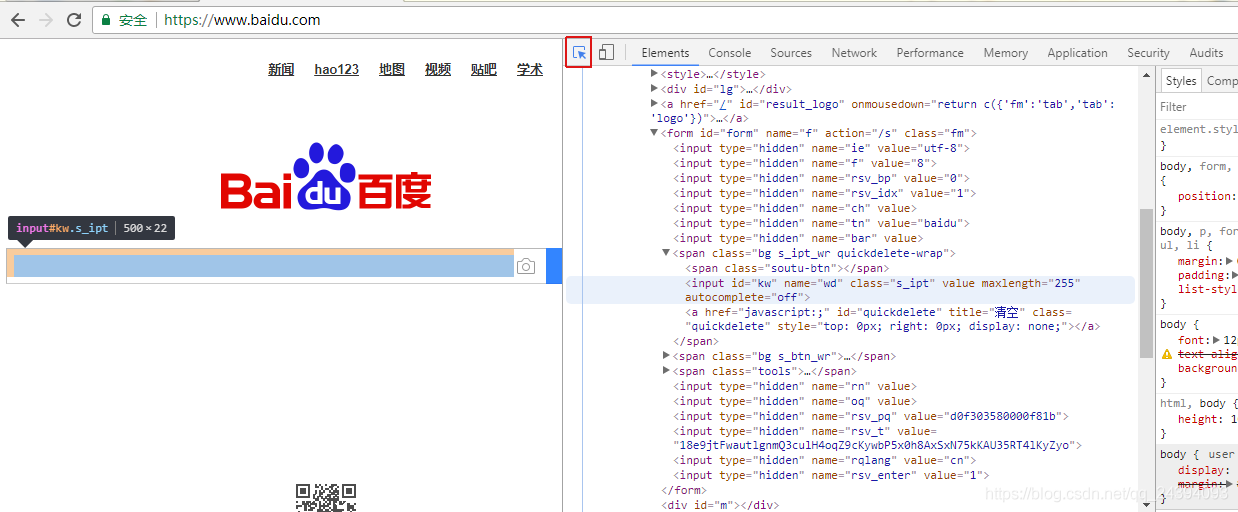
Task: Switch to the Application tab
Action: coord(1077,53)
